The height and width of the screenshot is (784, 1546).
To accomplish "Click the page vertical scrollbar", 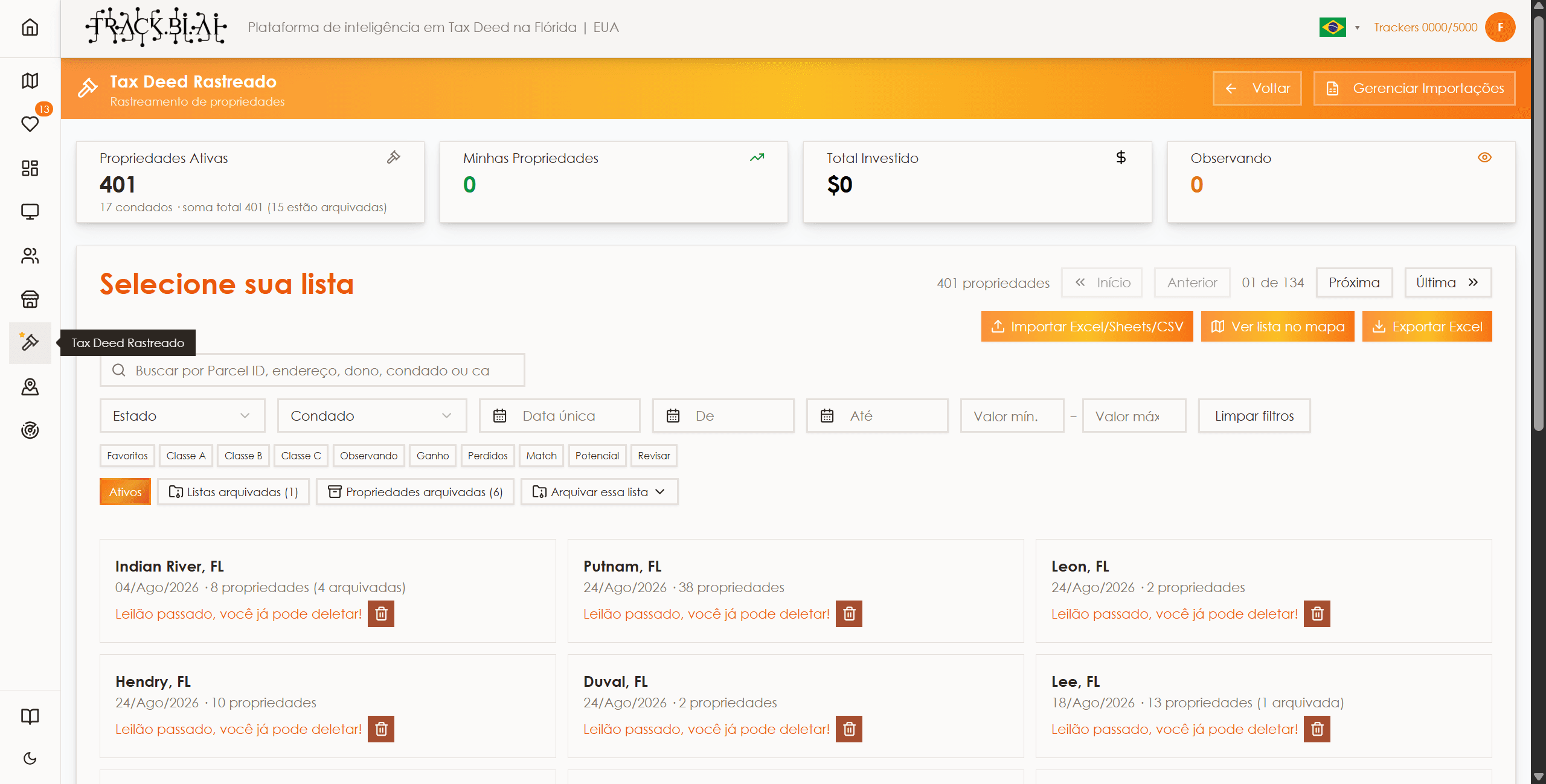I will click(1538, 223).
